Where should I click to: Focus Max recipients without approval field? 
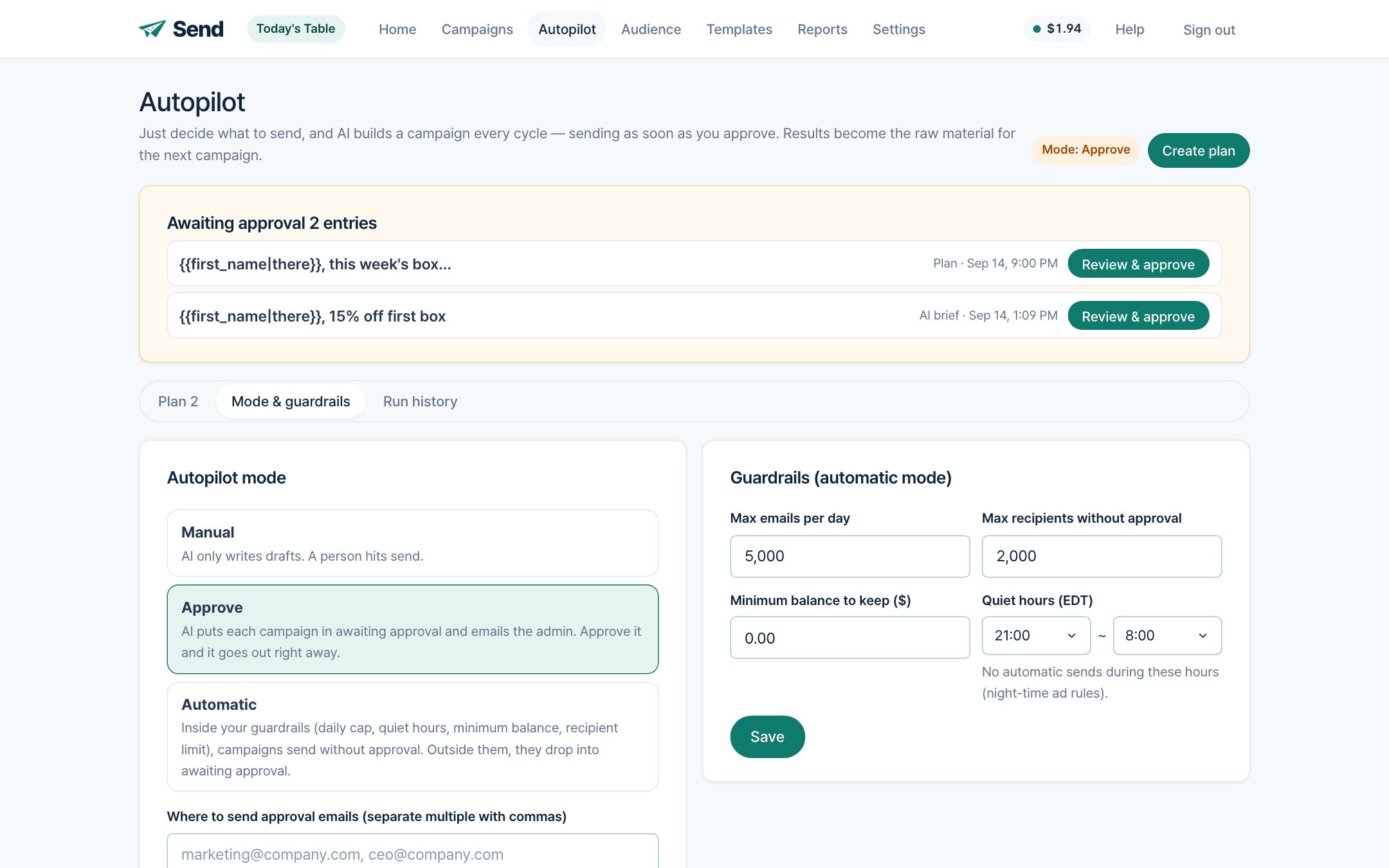pyautogui.click(x=1102, y=556)
